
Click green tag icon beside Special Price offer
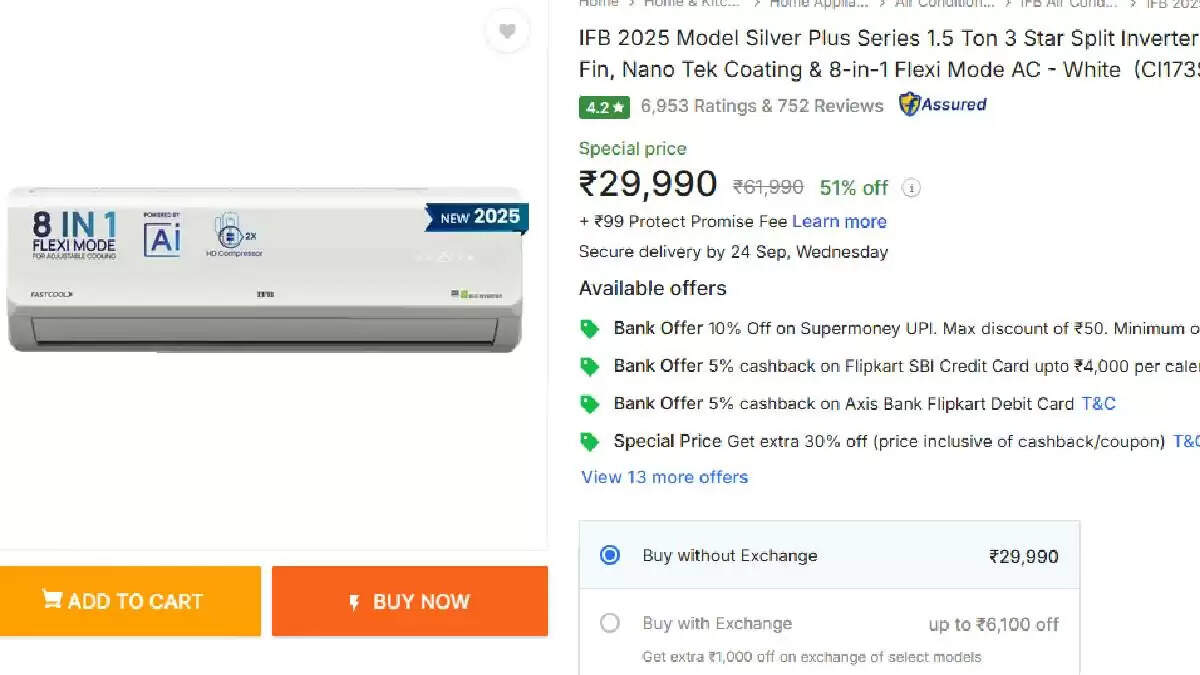click(x=589, y=441)
